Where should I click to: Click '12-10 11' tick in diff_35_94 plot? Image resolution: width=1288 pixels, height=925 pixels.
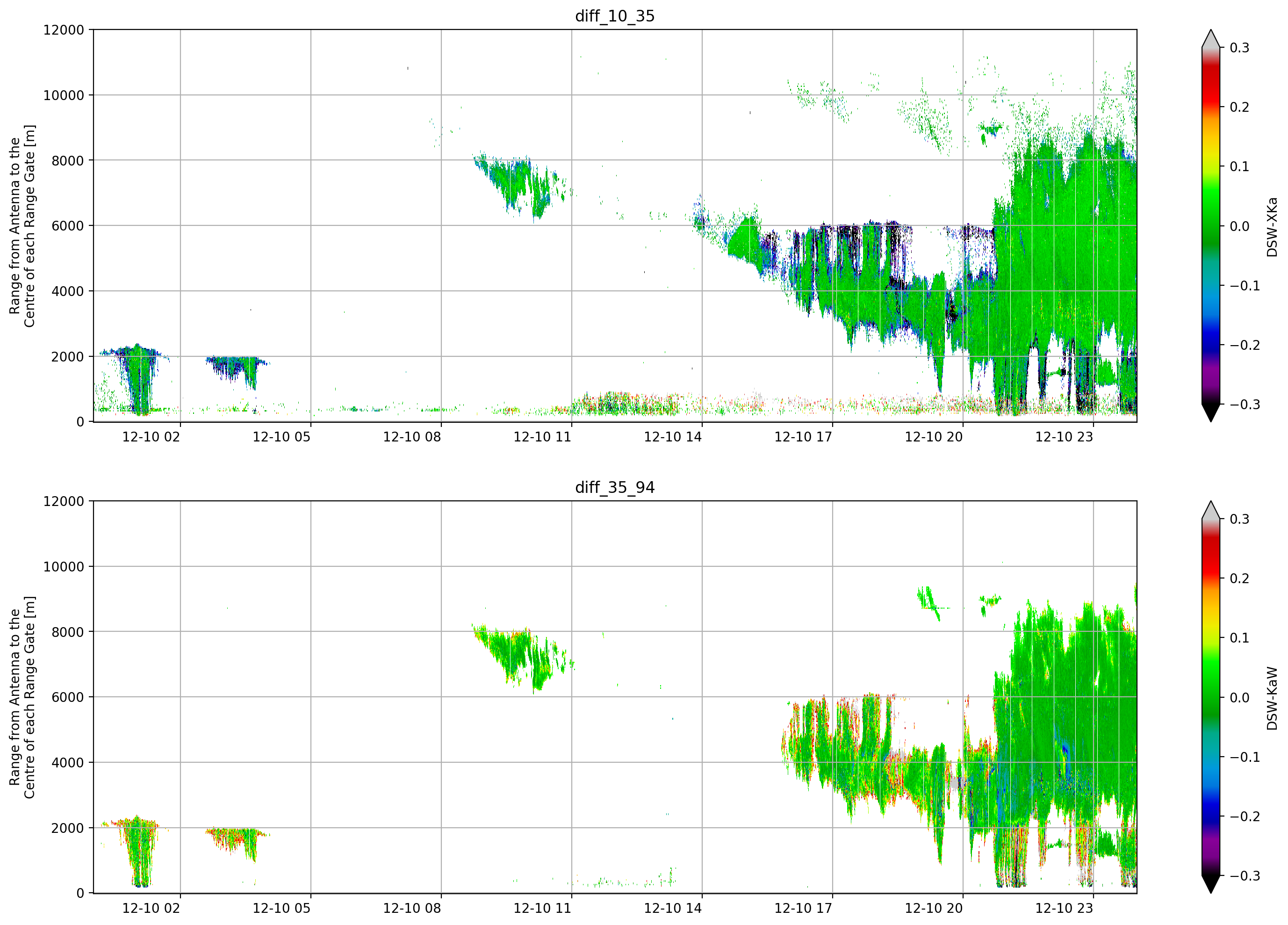click(x=542, y=908)
